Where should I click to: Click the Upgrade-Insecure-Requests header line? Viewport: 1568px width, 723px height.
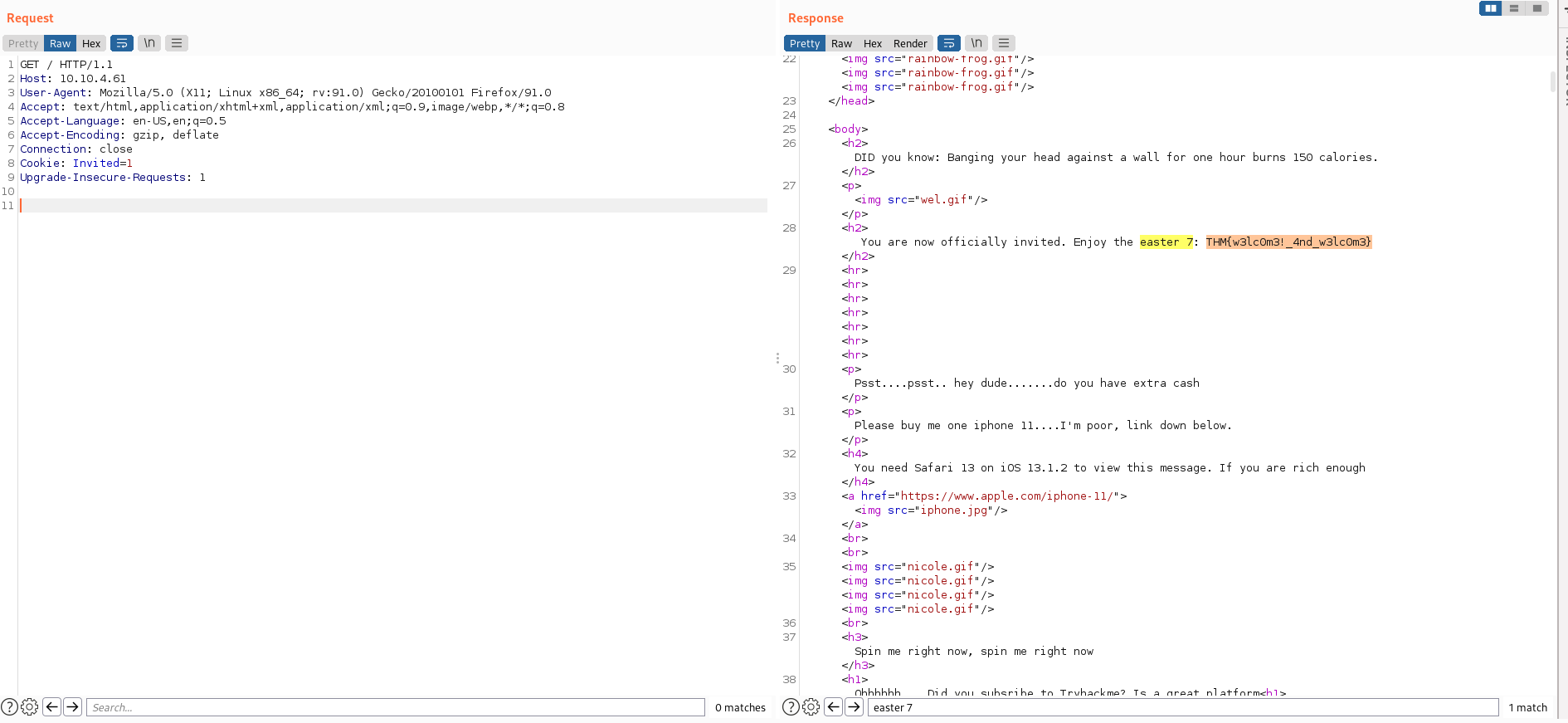coord(113,178)
